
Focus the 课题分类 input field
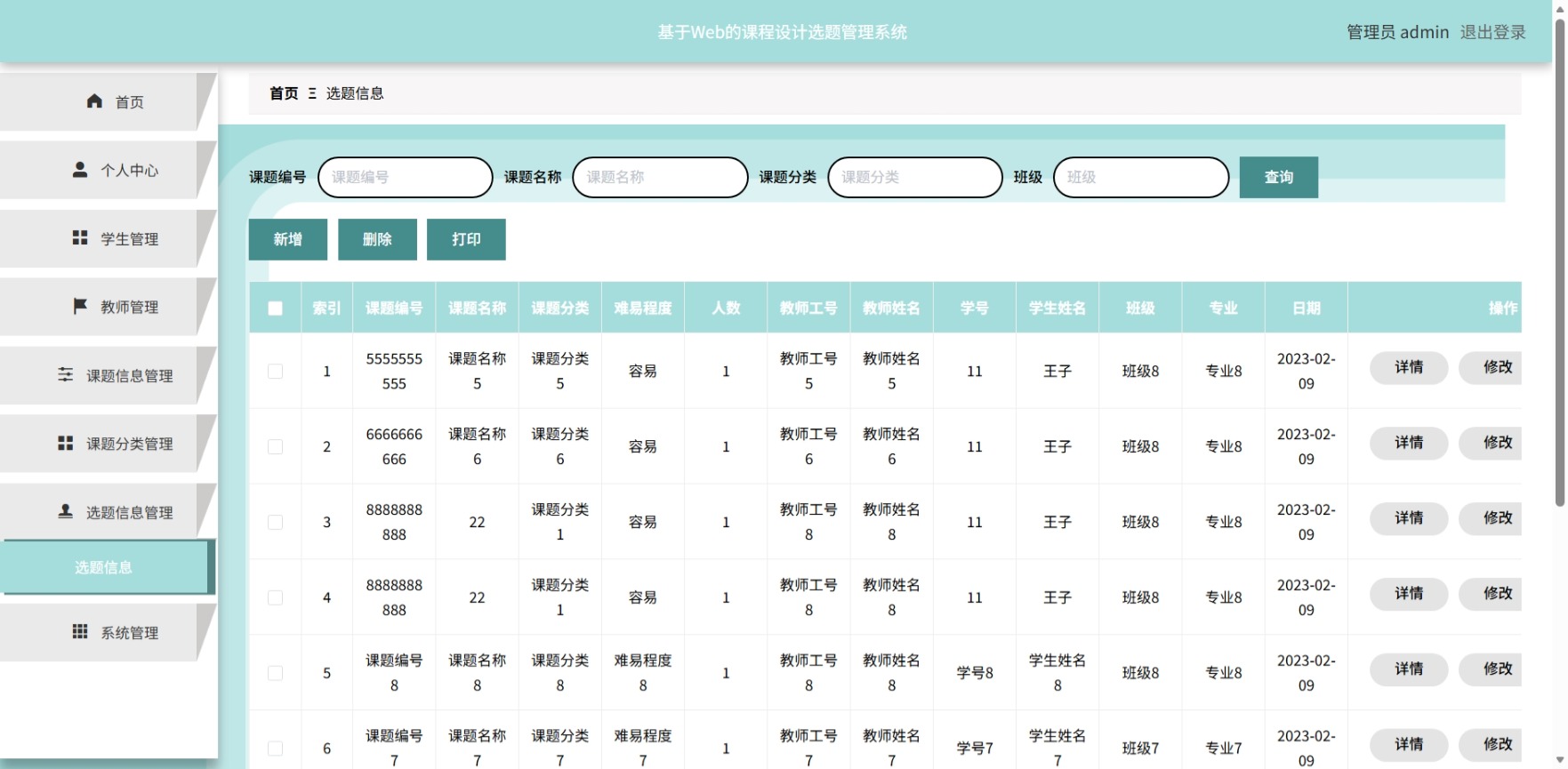[x=915, y=177]
